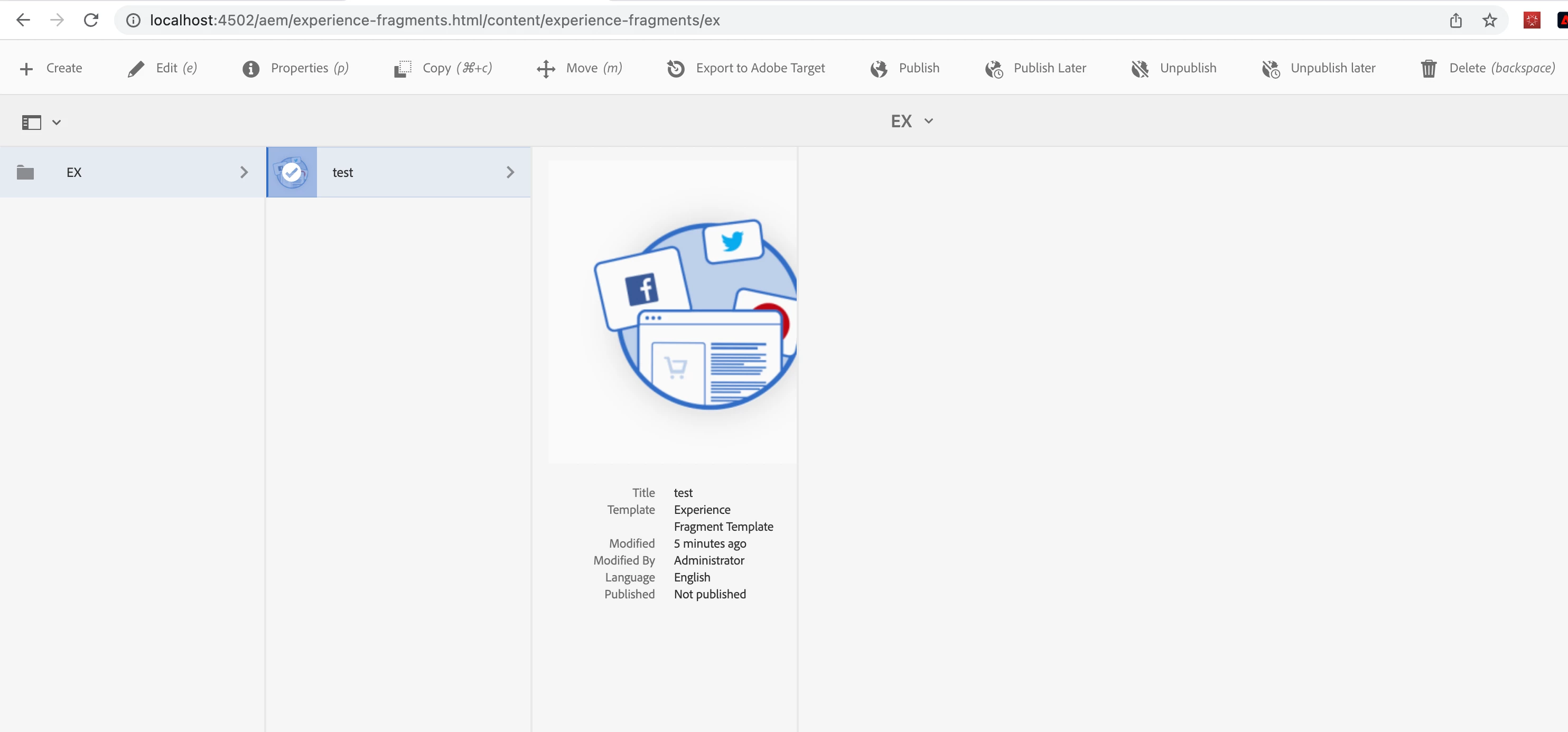Click the experience fragment preview thumbnail
The height and width of the screenshot is (732, 1568).
coord(673,312)
